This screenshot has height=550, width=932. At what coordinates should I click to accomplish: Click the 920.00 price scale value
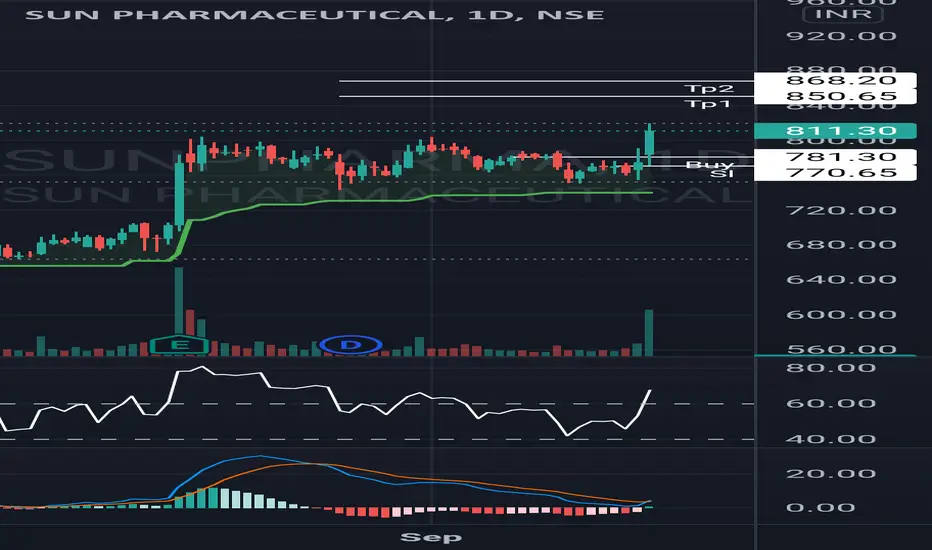(x=841, y=36)
